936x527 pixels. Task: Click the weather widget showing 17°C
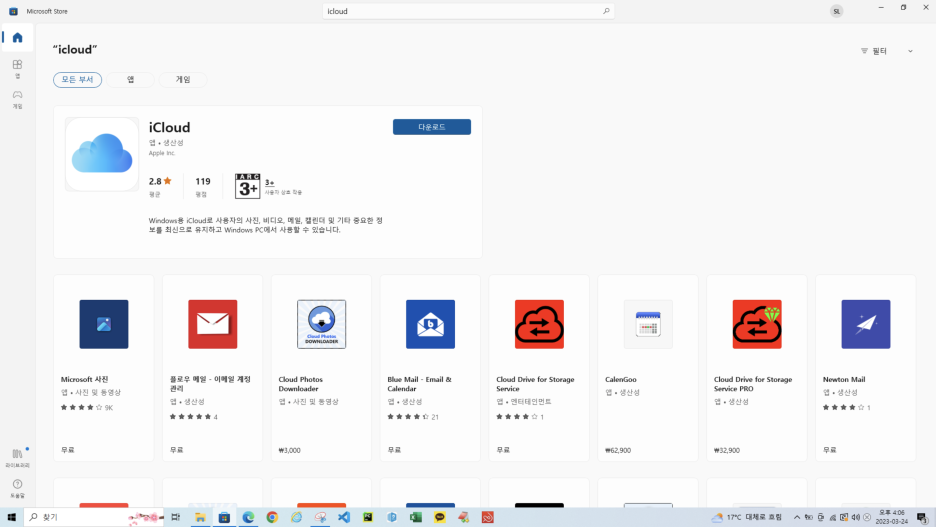746,517
